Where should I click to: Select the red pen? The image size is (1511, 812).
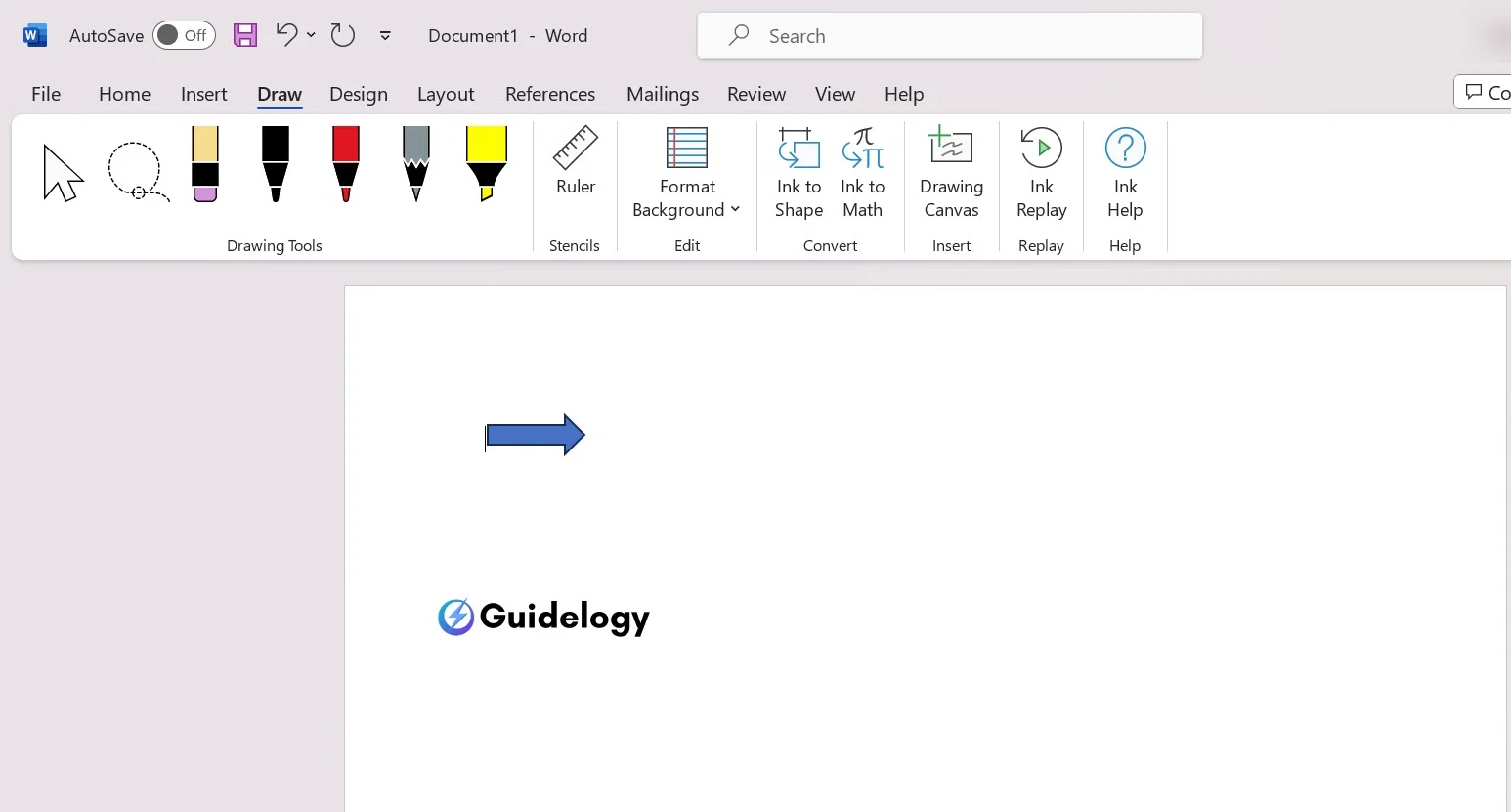click(346, 164)
